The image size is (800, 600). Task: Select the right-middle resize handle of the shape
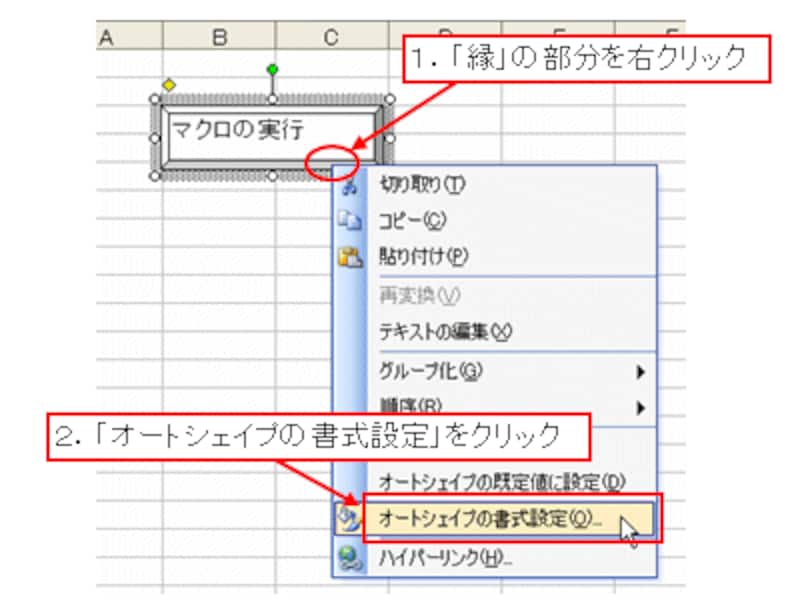click(390, 138)
